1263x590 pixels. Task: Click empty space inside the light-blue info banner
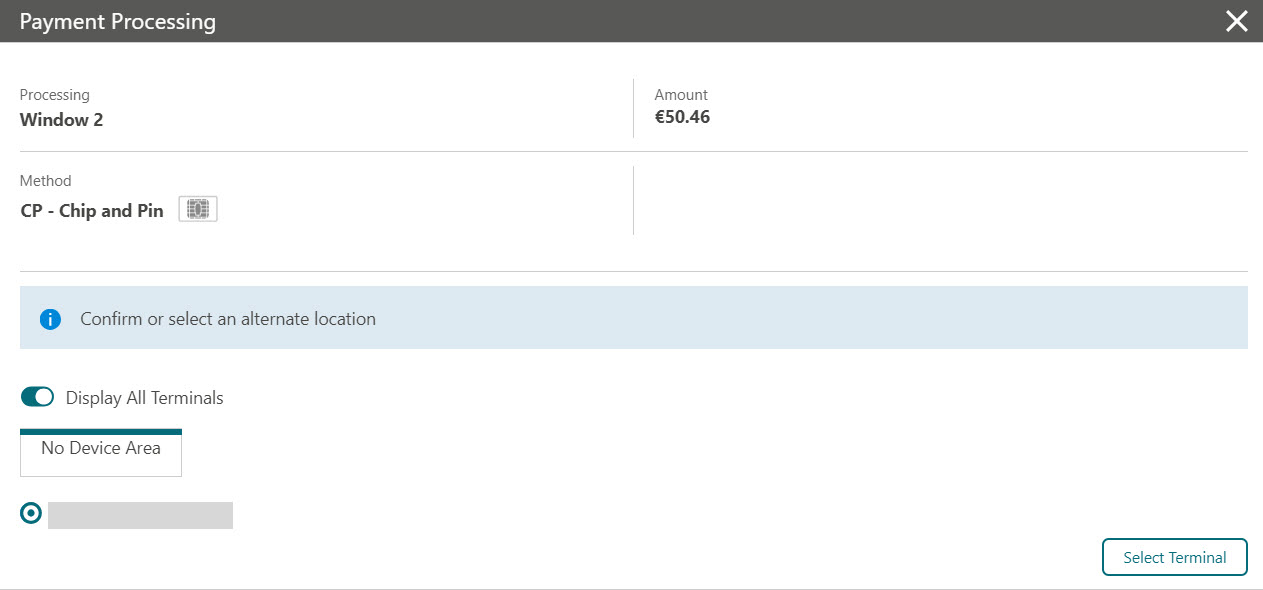tap(800, 318)
